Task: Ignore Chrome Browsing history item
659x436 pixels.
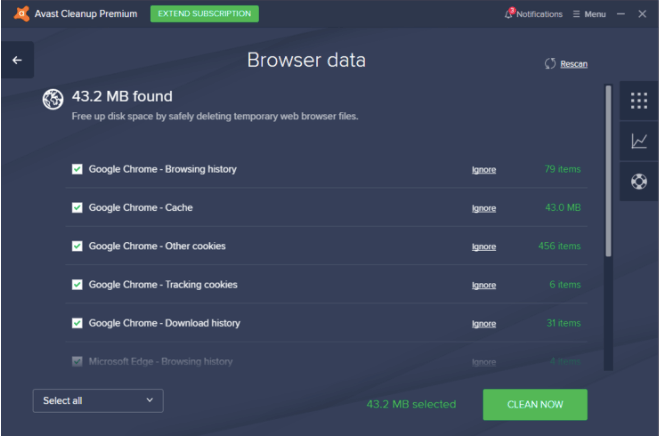Action: click(x=484, y=169)
